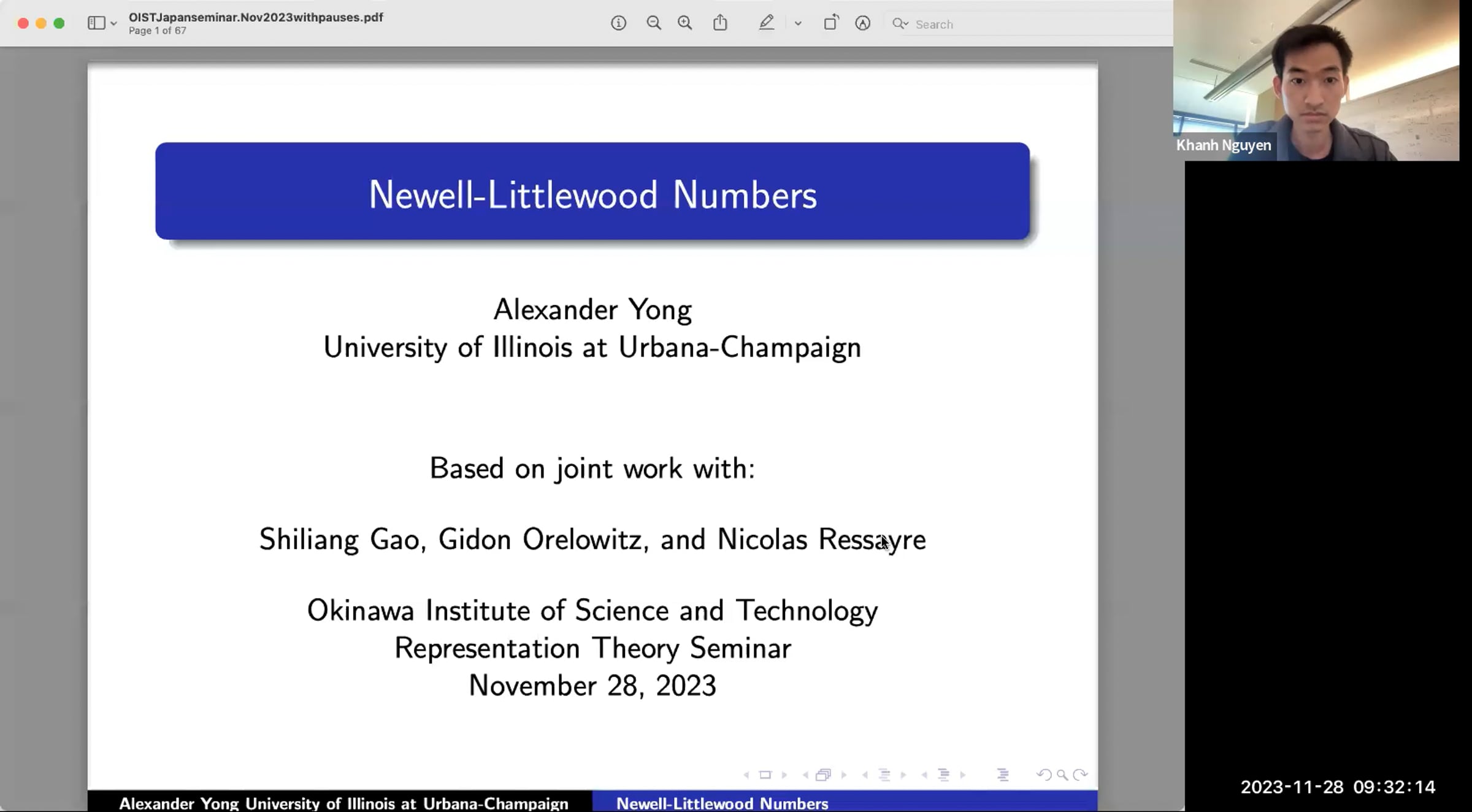Click the document info inspector icon
Image resolution: width=1472 pixels, height=812 pixels.
(618, 23)
